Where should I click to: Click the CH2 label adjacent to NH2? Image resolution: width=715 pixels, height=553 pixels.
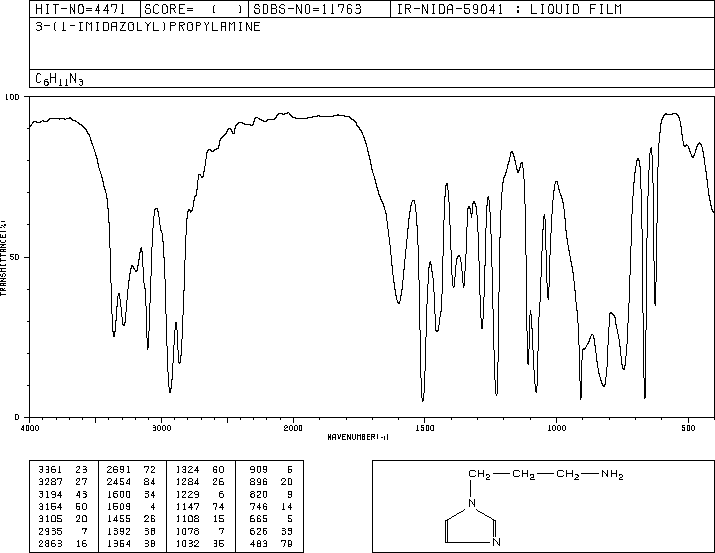tap(568, 475)
